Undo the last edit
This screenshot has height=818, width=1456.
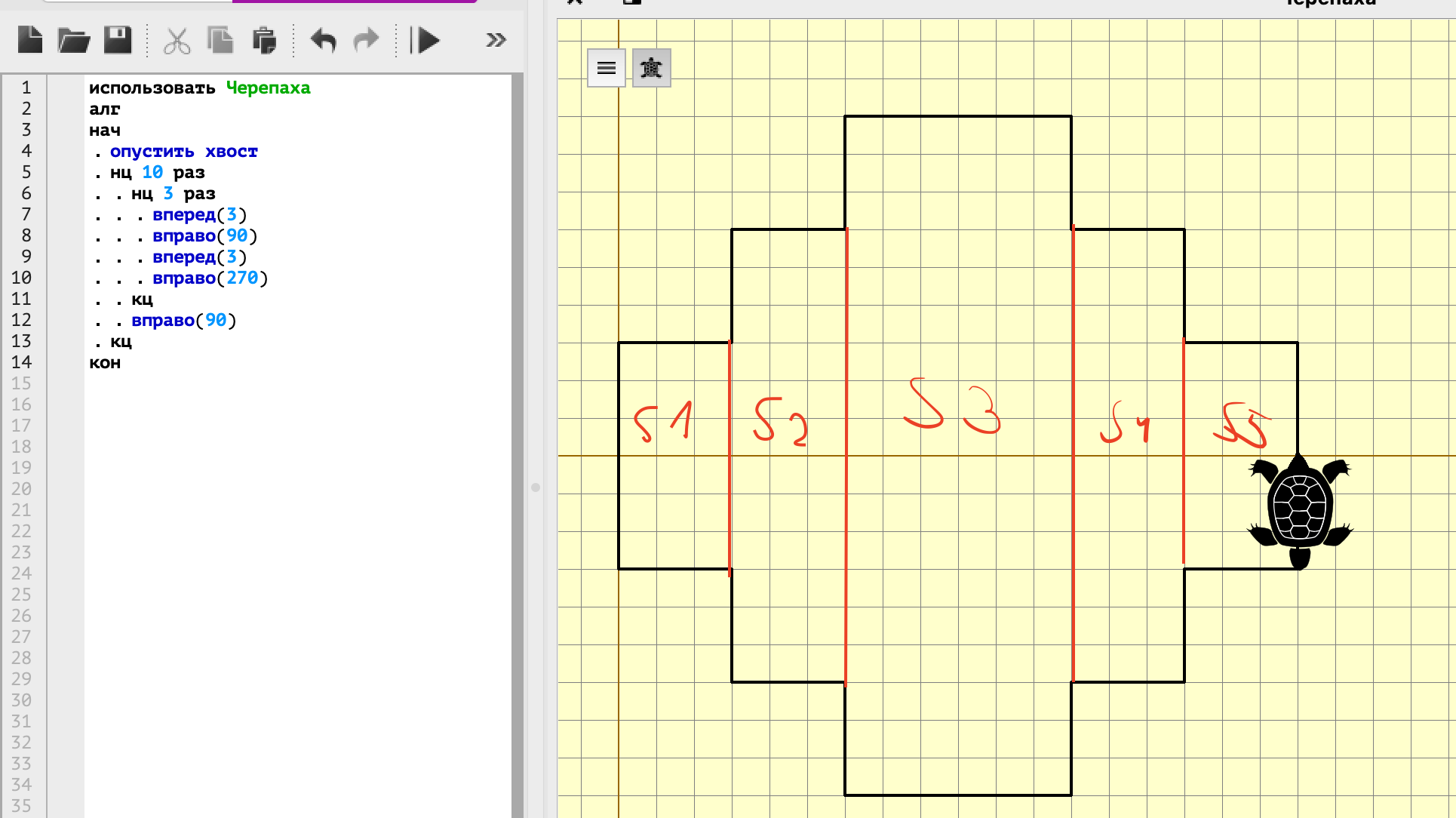323,40
